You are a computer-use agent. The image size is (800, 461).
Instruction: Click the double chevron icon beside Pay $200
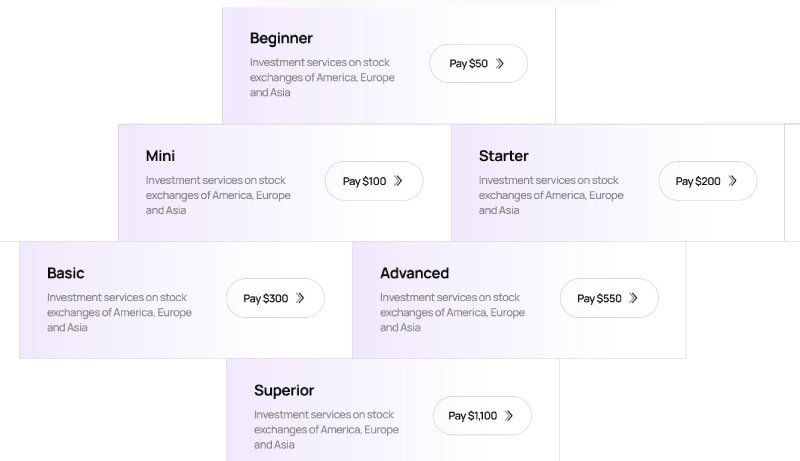[732, 181]
